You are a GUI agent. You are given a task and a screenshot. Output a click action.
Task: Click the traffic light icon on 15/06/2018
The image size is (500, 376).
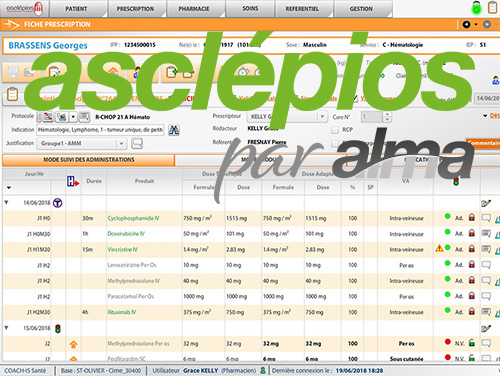[x=58, y=329]
